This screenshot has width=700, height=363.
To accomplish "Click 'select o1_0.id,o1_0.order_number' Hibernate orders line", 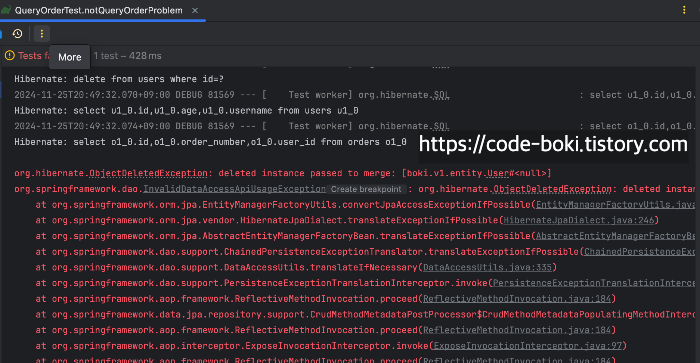I will (x=210, y=142).
